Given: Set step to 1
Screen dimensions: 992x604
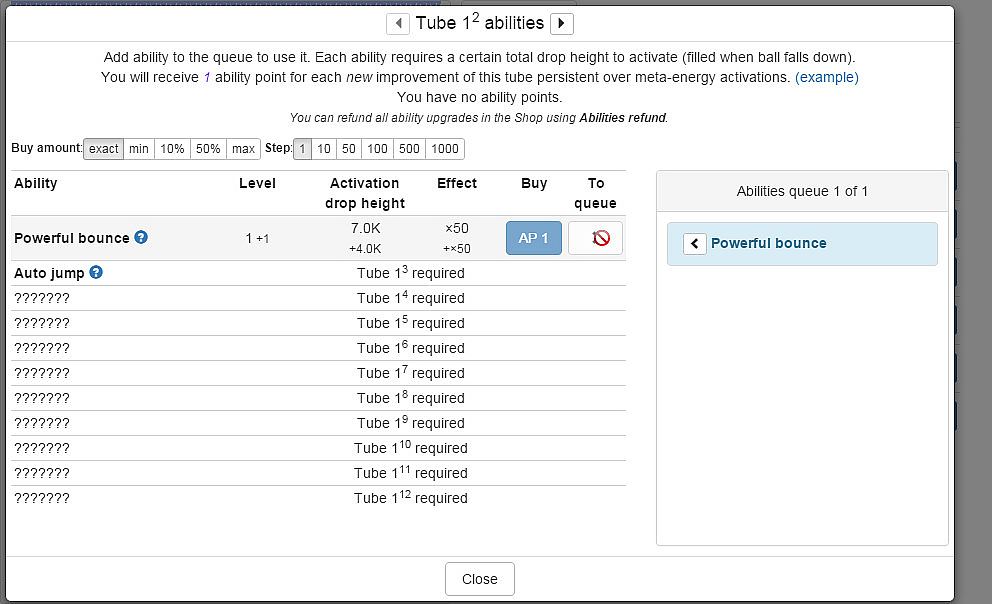Looking at the screenshot, I should pyautogui.click(x=302, y=149).
